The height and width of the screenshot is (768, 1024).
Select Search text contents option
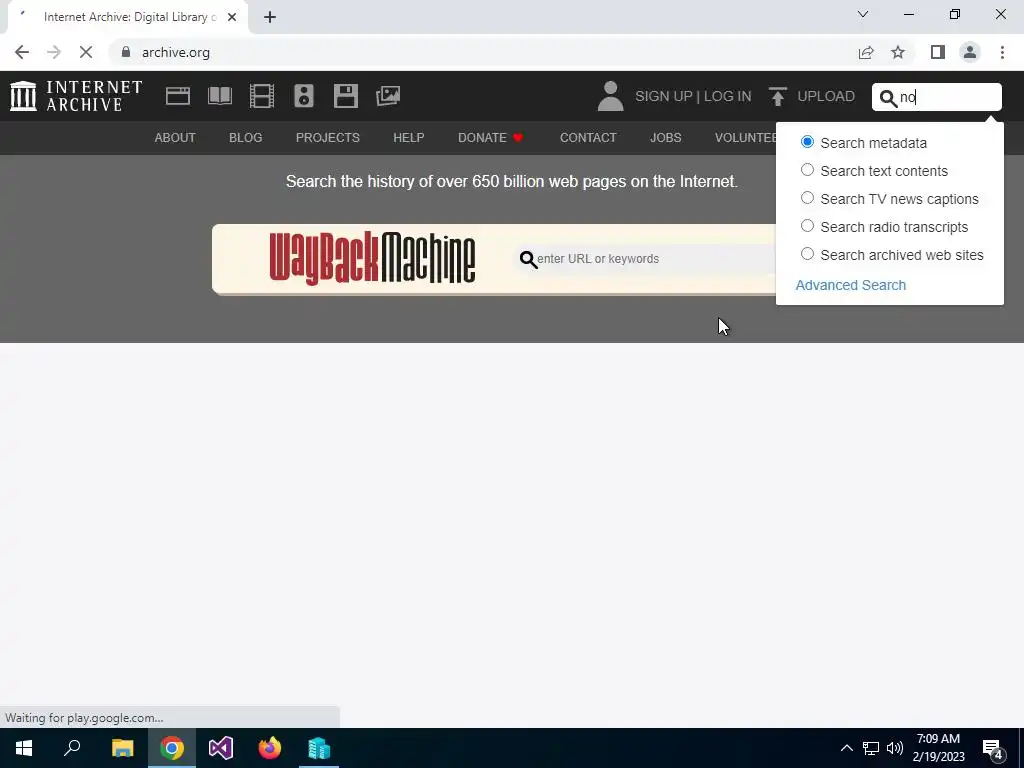click(x=807, y=170)
